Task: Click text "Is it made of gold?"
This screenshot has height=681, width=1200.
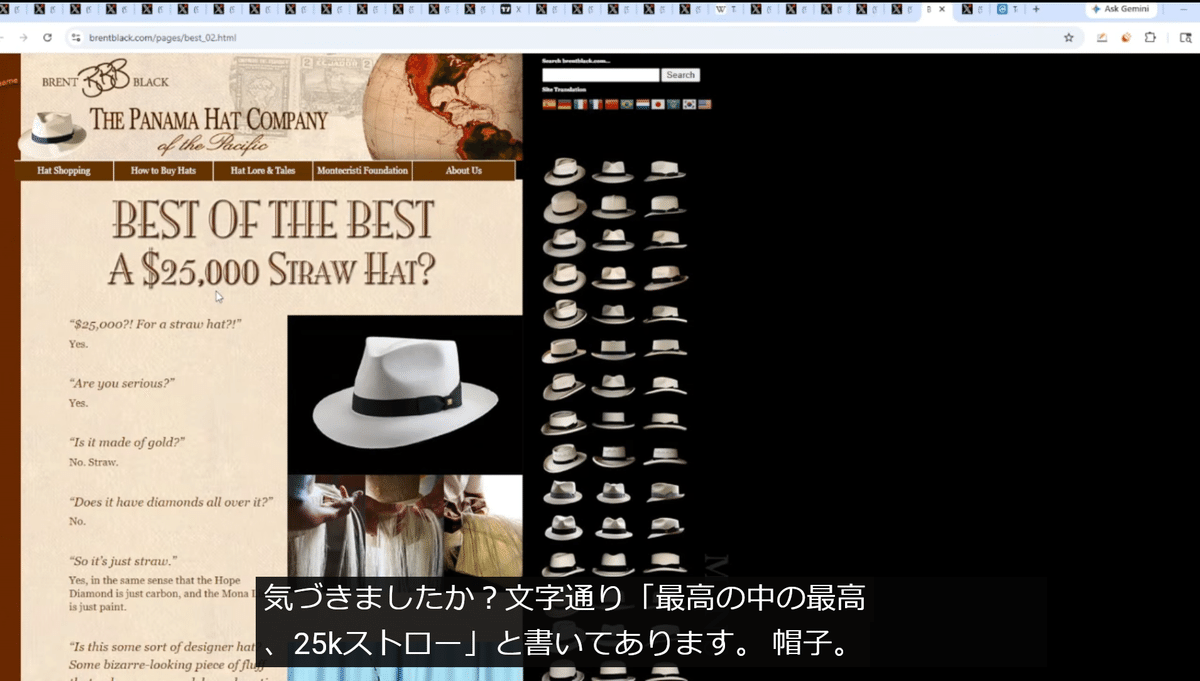Action: (127, 442)
